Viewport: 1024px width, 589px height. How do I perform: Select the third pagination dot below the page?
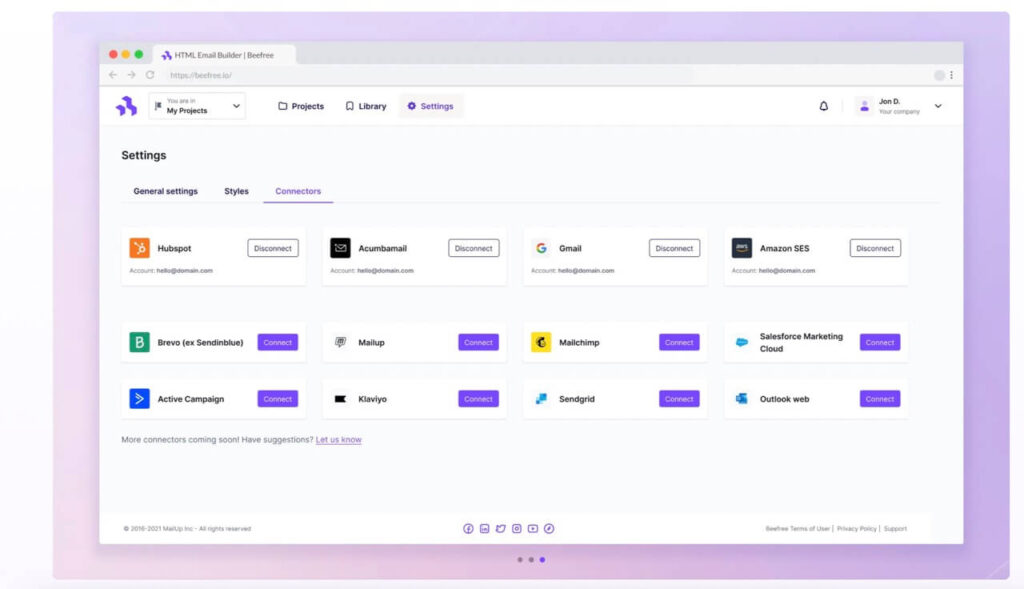[x=542, y=560]
